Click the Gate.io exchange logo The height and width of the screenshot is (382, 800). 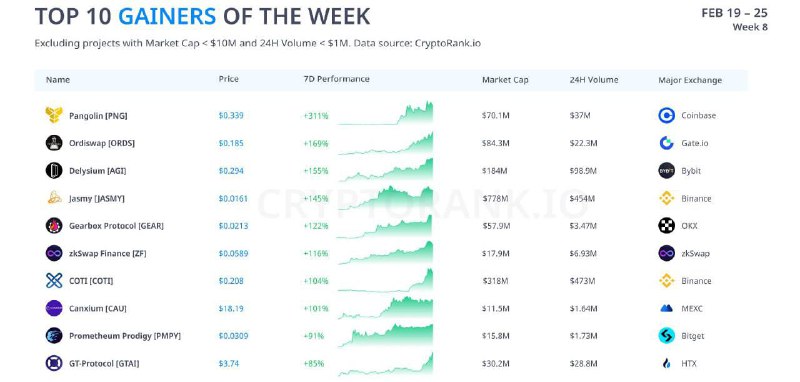click(666, 143)
